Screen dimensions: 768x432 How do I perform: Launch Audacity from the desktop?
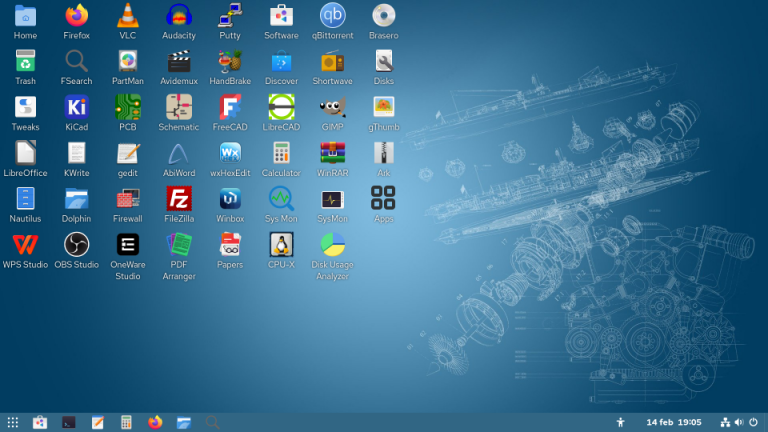point(179,16)
